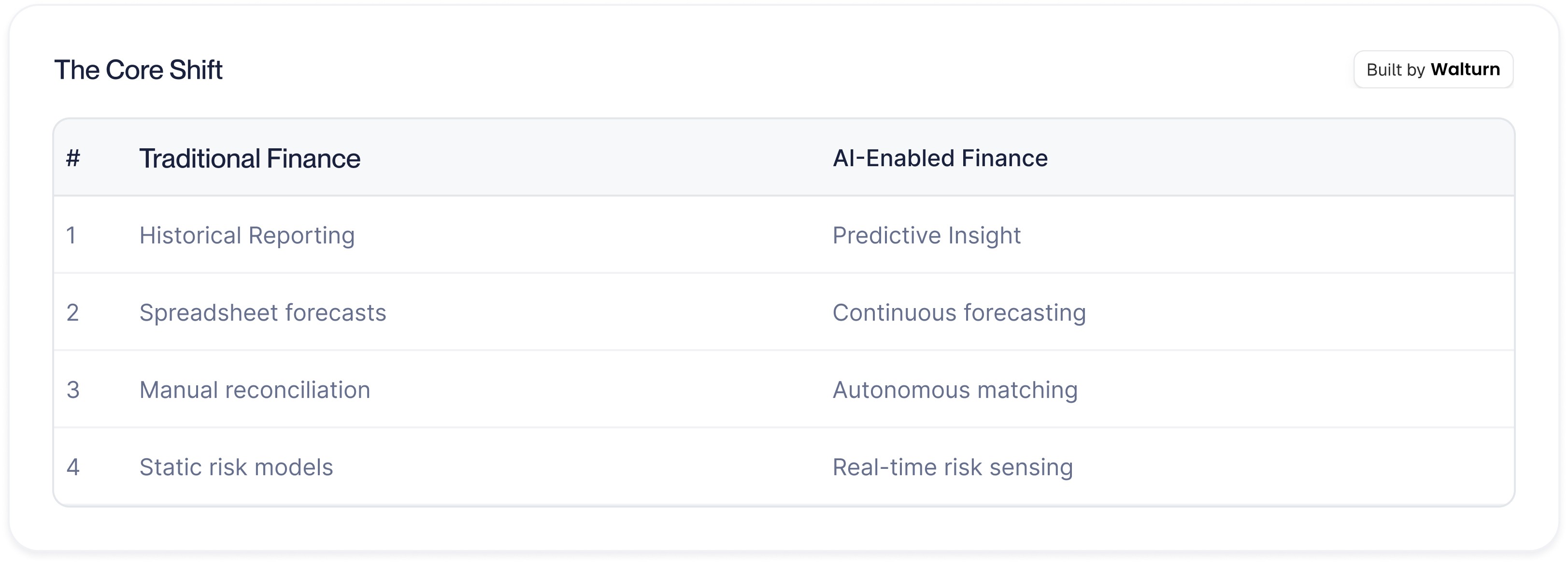Click the Spreadsheet forecasts cell
The image size is (1568, 564).
coord(262,313)
